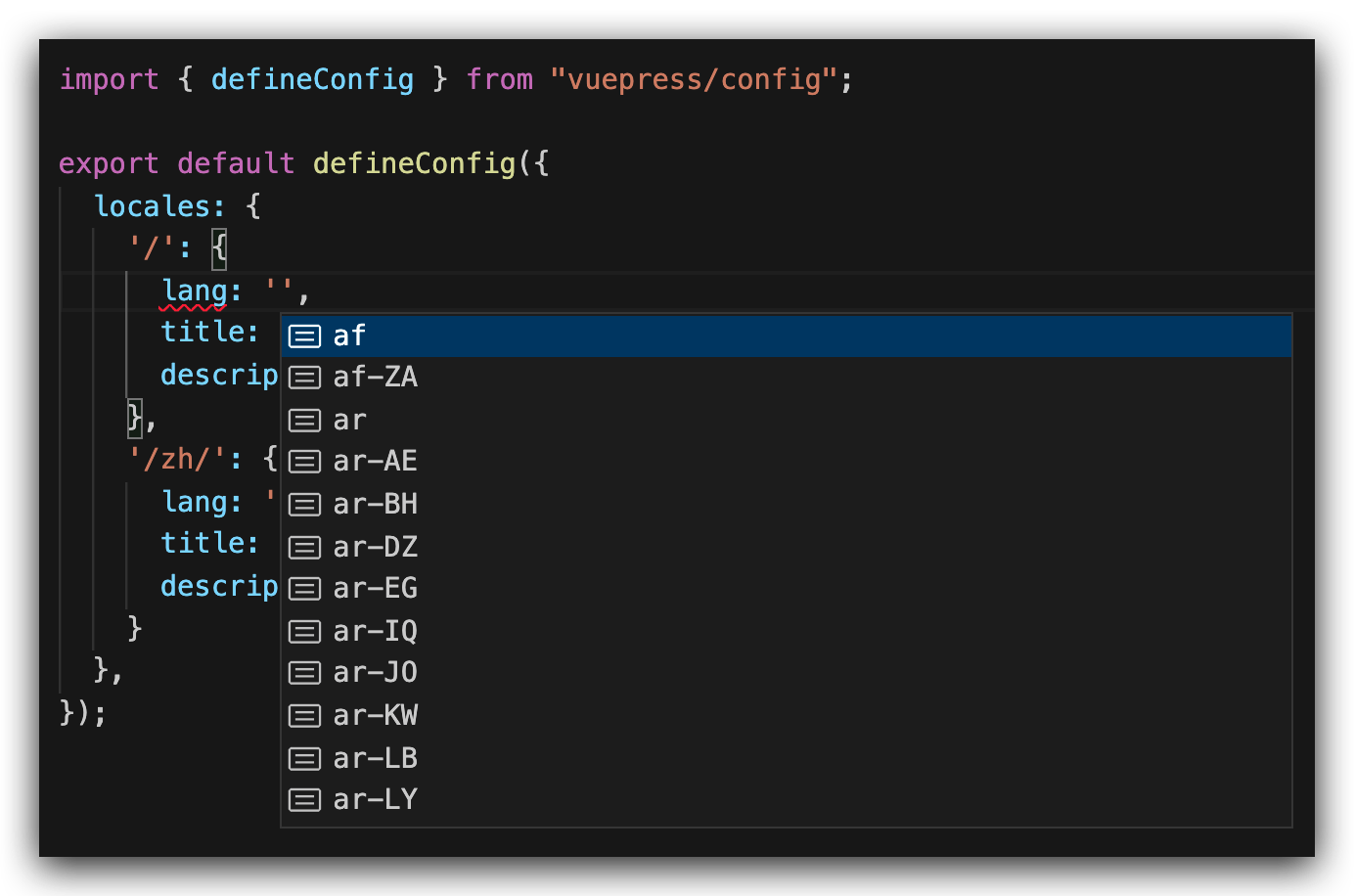Click the icon beside ar-DZ suggestion
The height and width of the screenshot is (896, 1354).
[304, 547]
